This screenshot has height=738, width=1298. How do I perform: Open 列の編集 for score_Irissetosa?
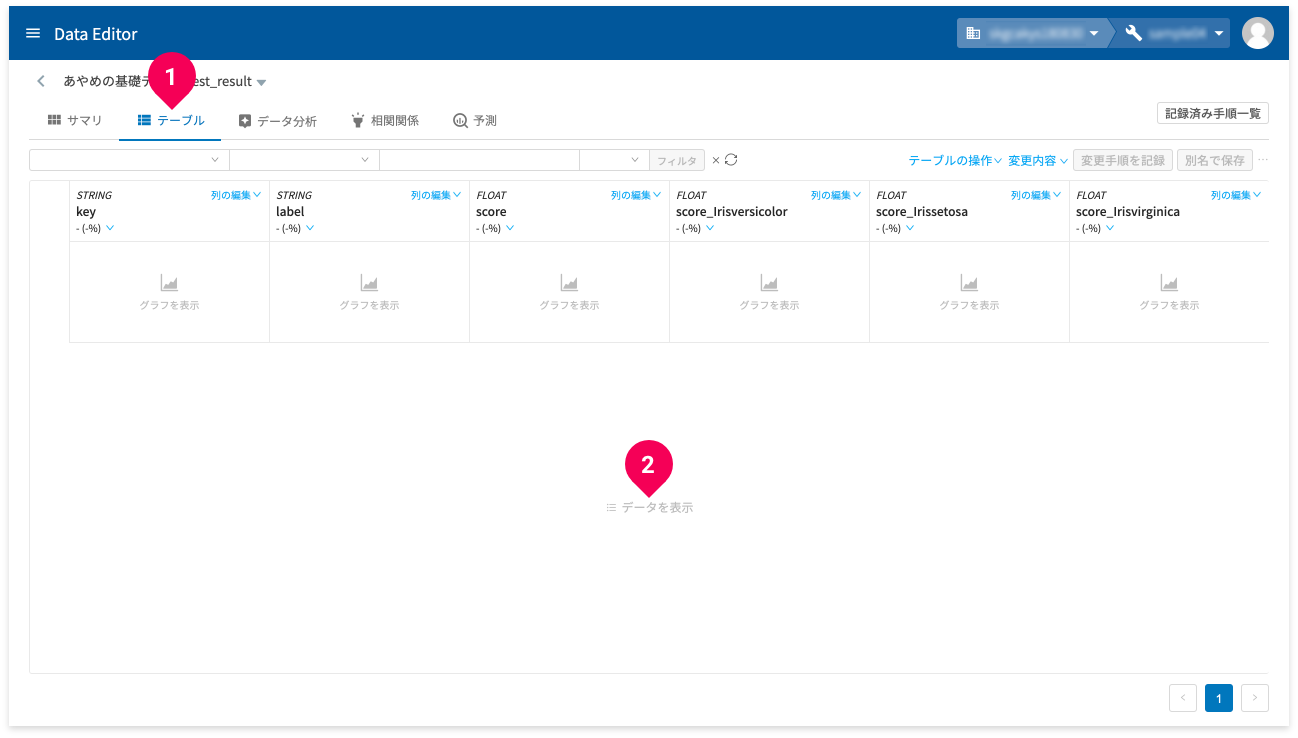(1036, 195)
